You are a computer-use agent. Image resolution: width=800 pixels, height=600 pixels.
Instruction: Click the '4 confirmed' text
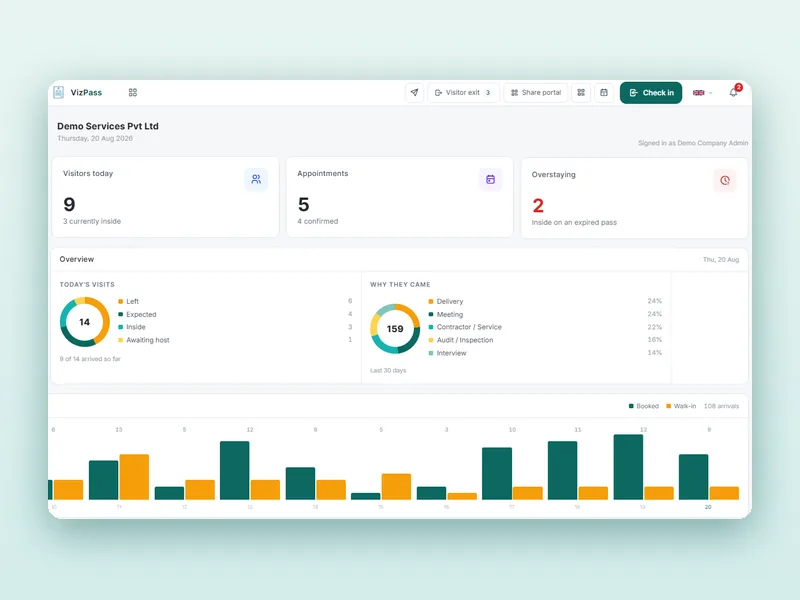(318, 221)
